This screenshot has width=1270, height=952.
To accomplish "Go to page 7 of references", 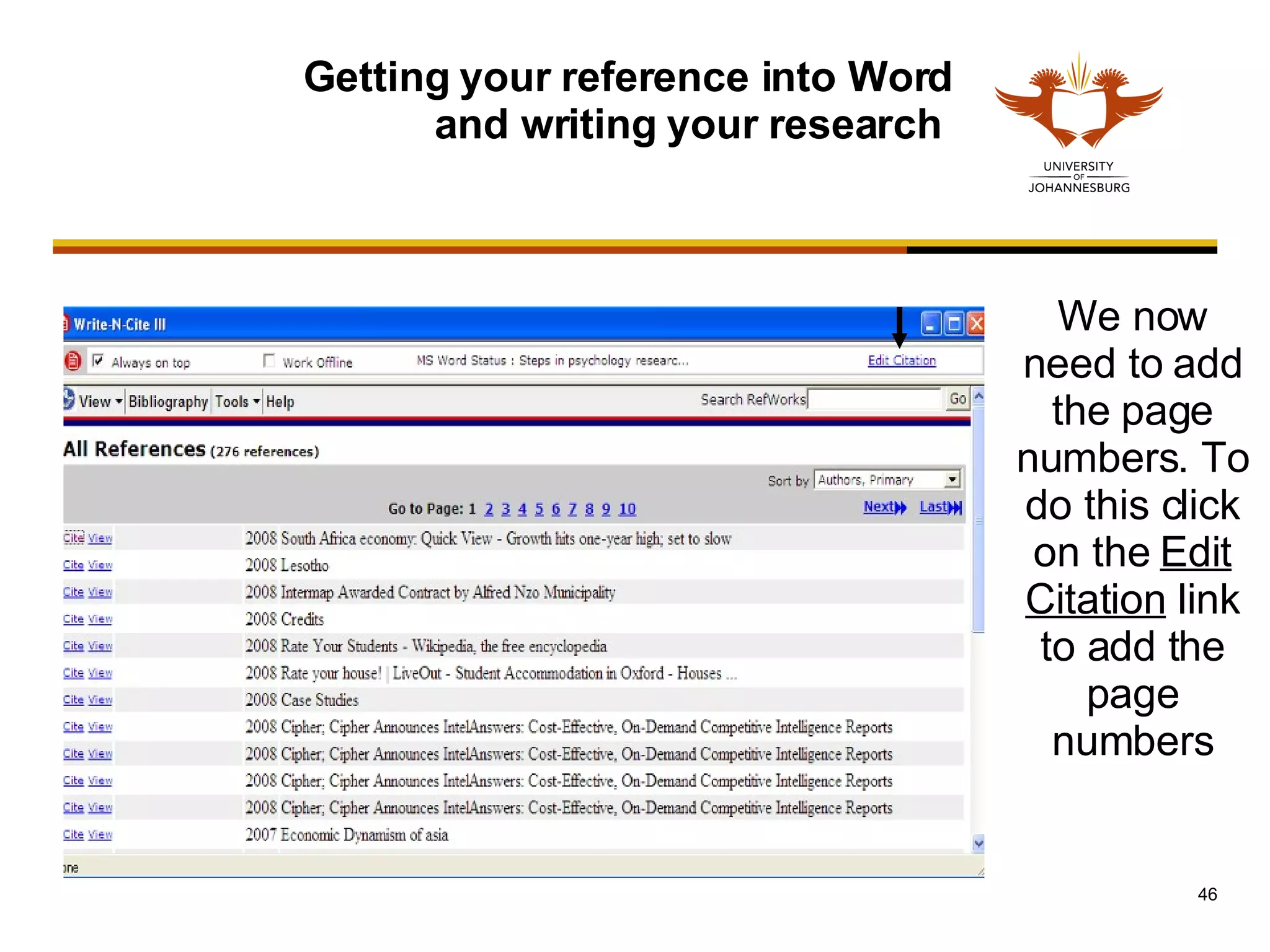I will pos(573,509).
